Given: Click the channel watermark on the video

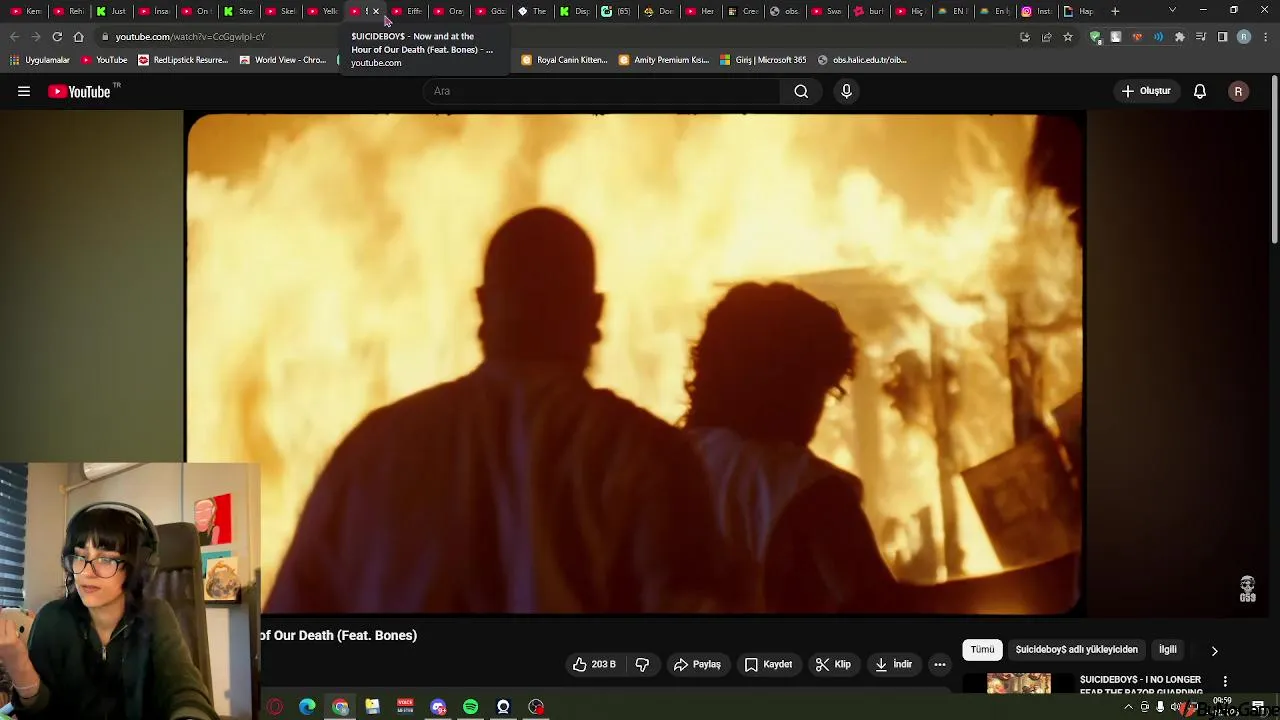Looking at the screenshot, I should pyautogui.click(x=1247, y=589).
